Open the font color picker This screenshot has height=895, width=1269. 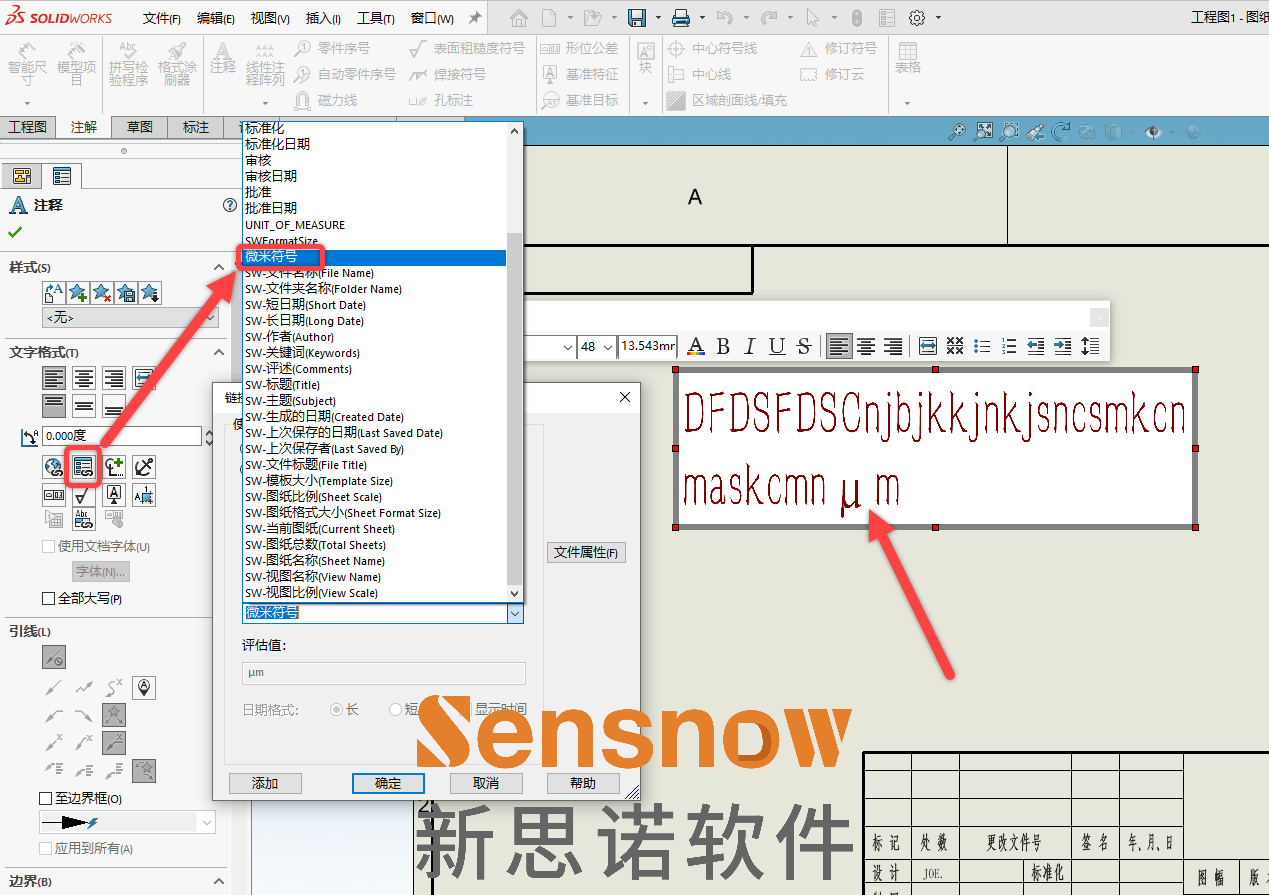pos(696,347)
